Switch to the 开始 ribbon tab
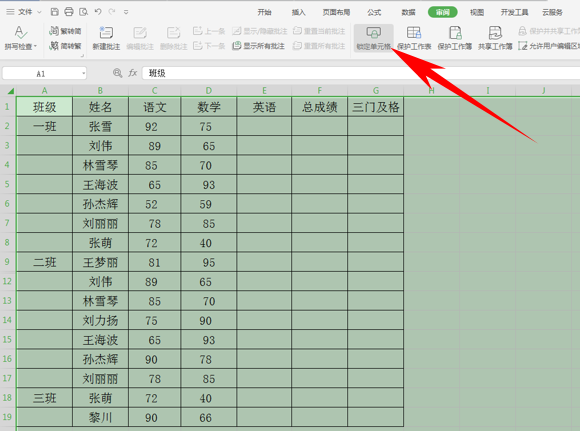Screen dimensions: 580x431 264,12
